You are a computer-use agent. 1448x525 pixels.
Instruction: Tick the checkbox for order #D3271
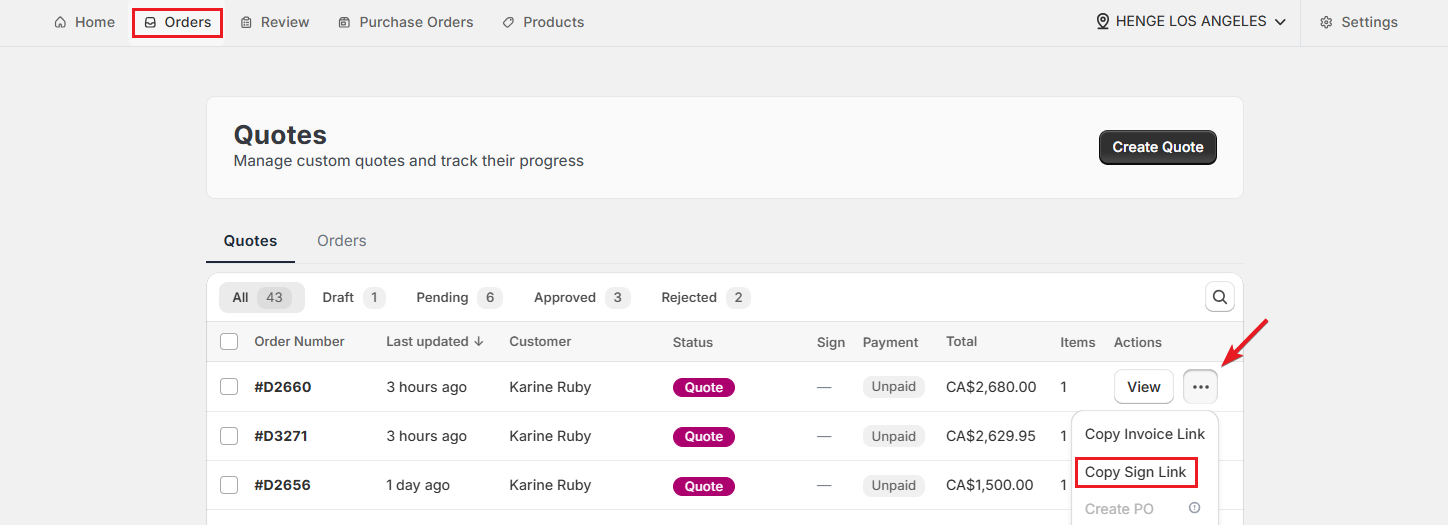click(229, 436)
